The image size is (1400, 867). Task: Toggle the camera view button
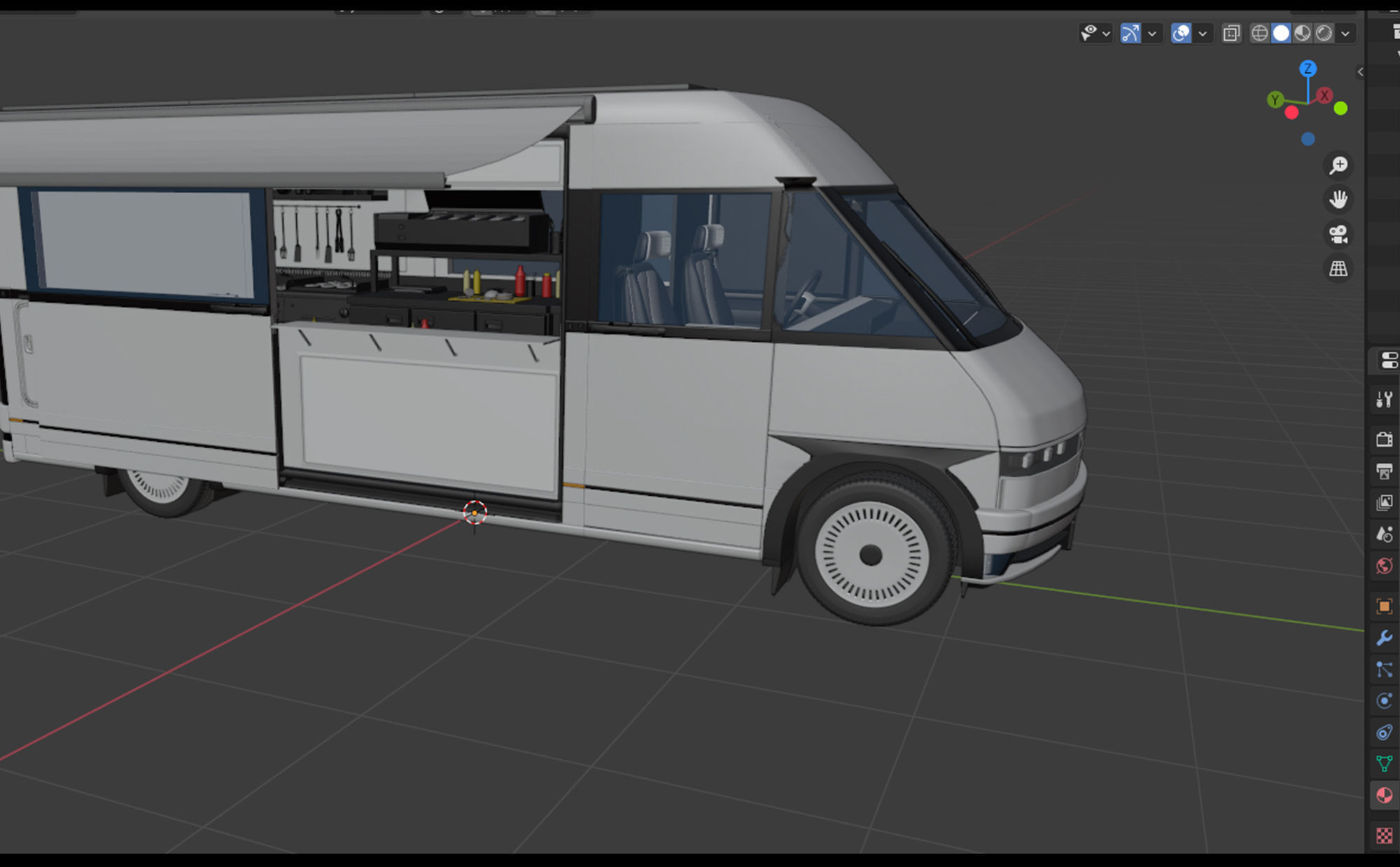[1338, 234]
